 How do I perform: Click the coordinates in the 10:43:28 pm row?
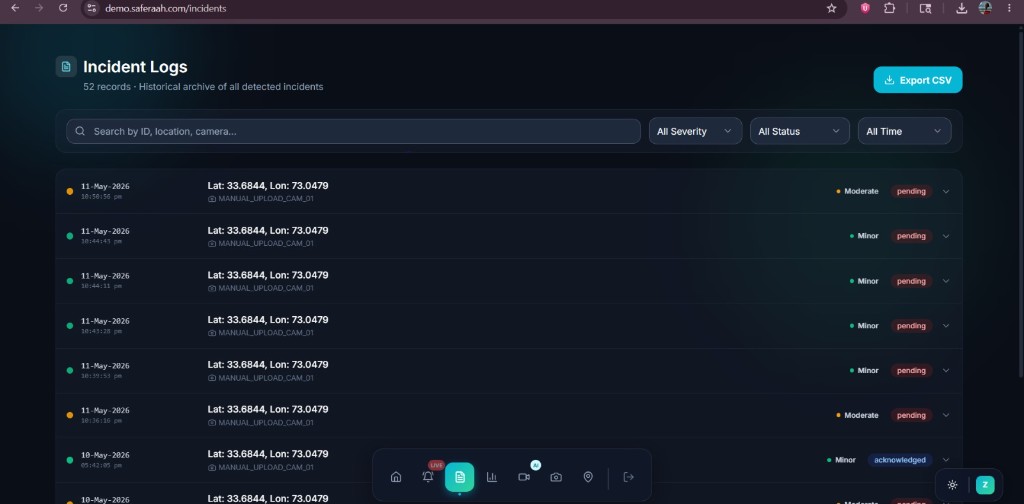click(x=268, y=320)
